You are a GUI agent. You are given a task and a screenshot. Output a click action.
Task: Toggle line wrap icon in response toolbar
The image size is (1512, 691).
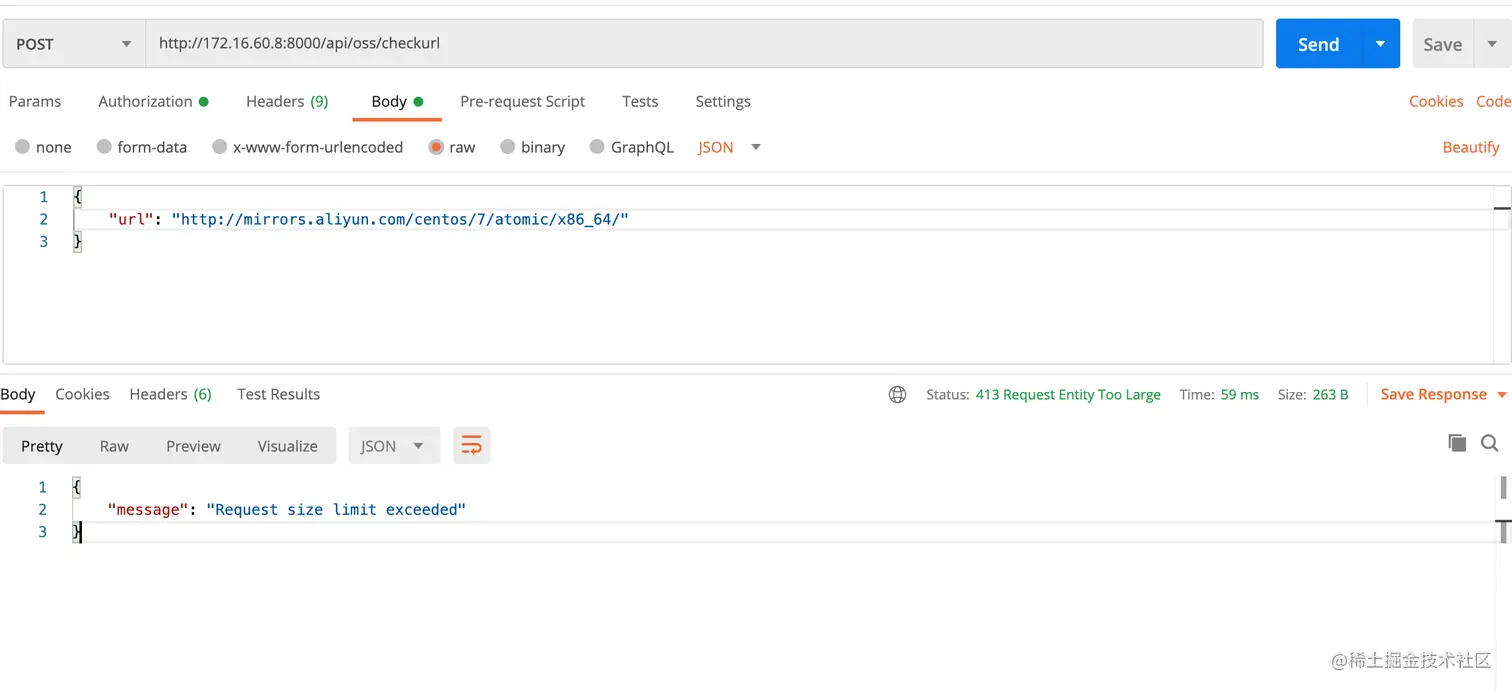click(471, 446)
